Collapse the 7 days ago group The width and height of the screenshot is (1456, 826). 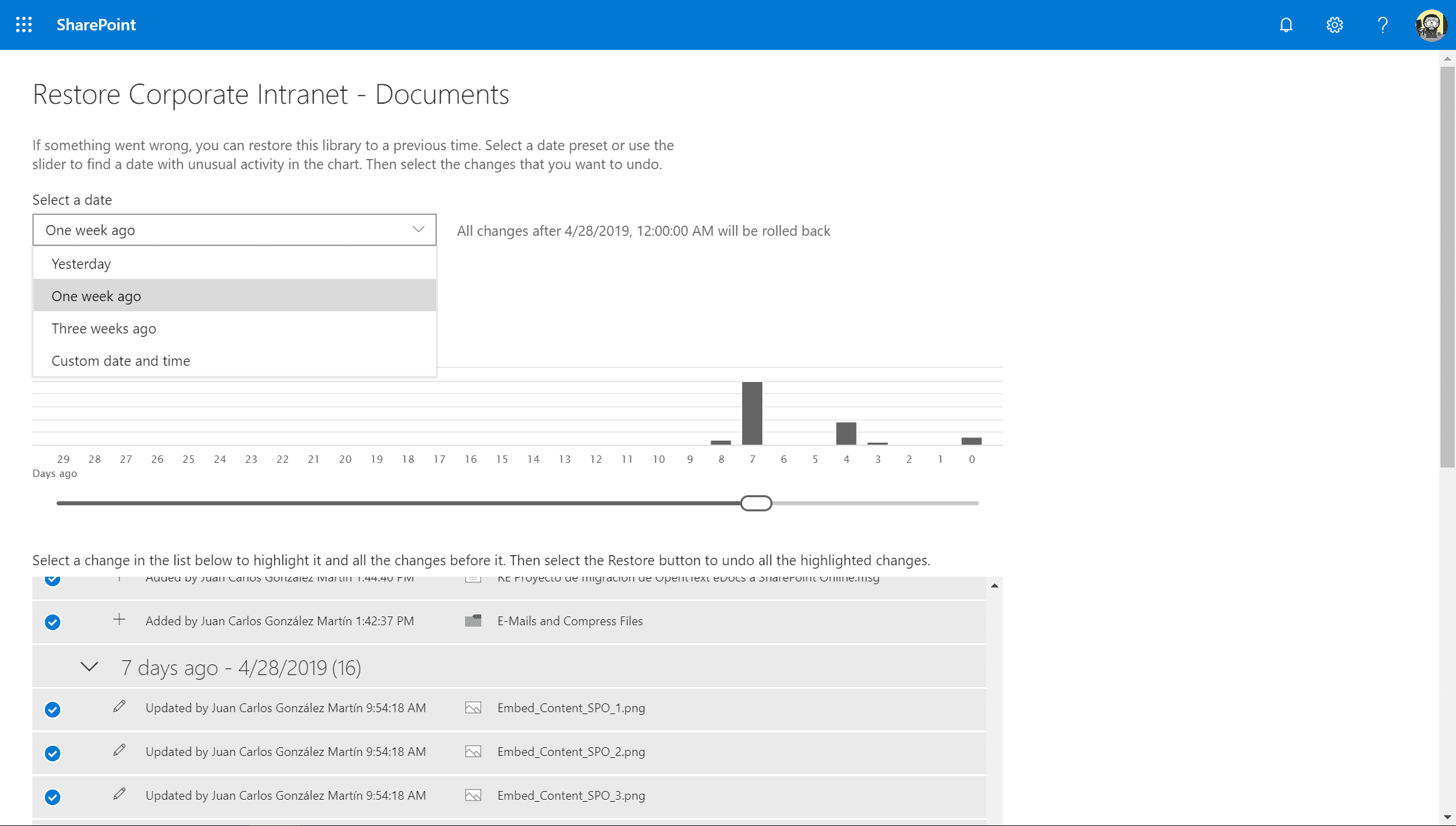[89, 667]
